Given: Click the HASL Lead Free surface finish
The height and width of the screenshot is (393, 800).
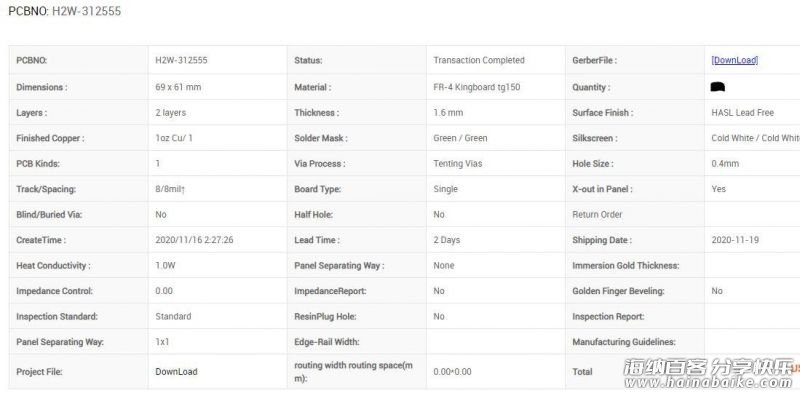Looking at the screenshot, I should coord(743,112).
